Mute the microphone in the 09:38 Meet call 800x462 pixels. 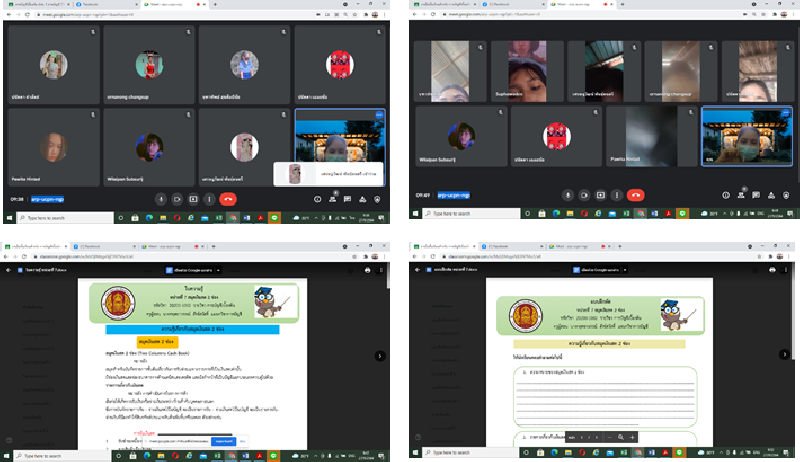click(160, 199)
